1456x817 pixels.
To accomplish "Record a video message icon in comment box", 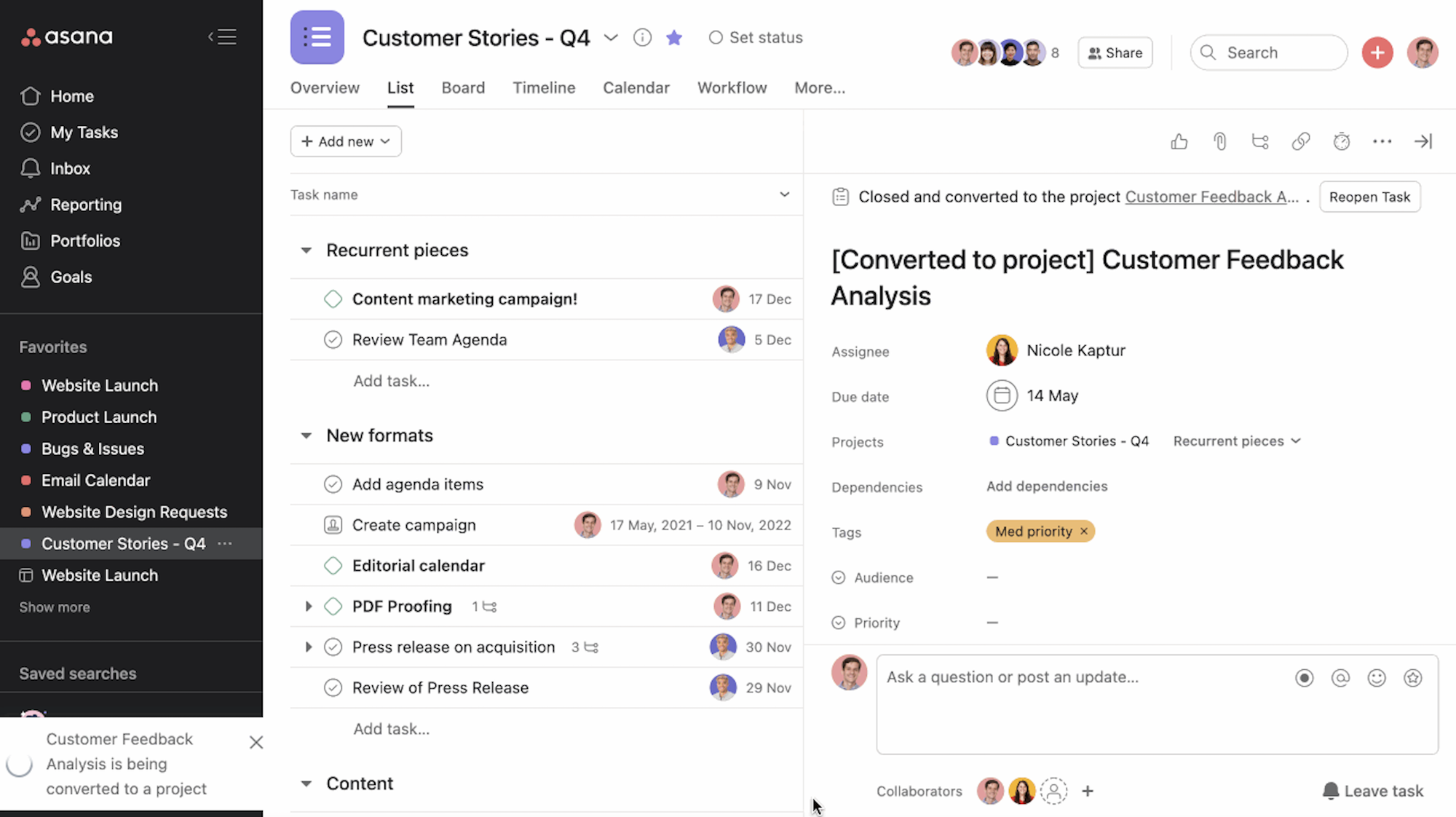I will [1305, 678].
